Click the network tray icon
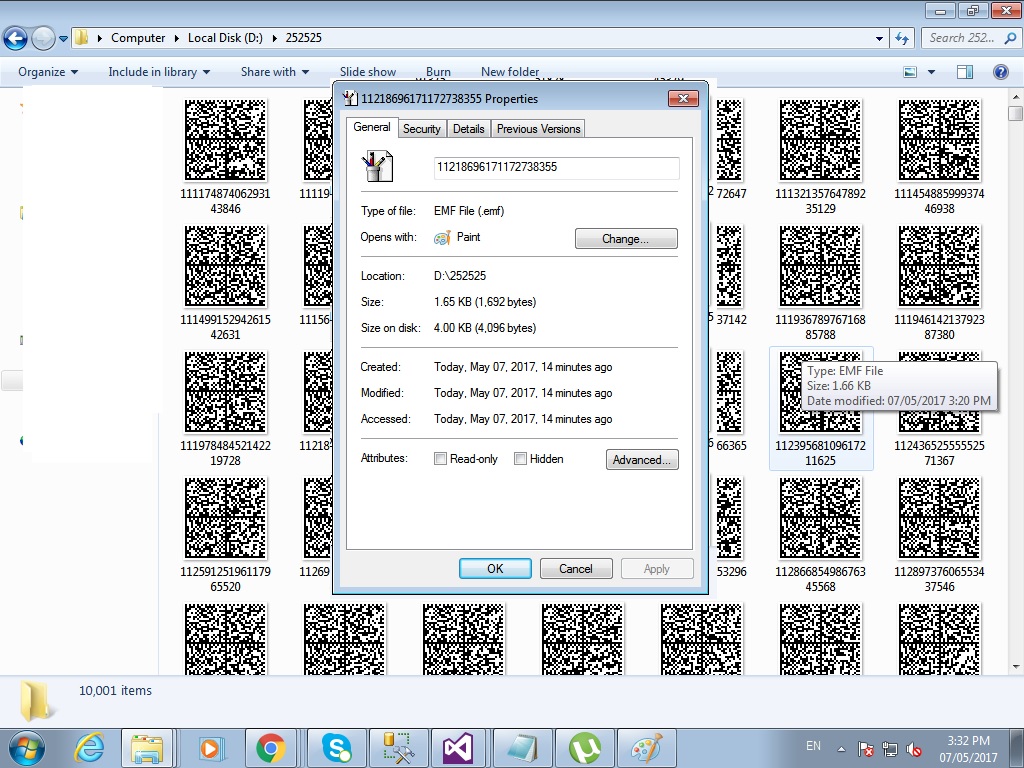 [x=889, y=749]
